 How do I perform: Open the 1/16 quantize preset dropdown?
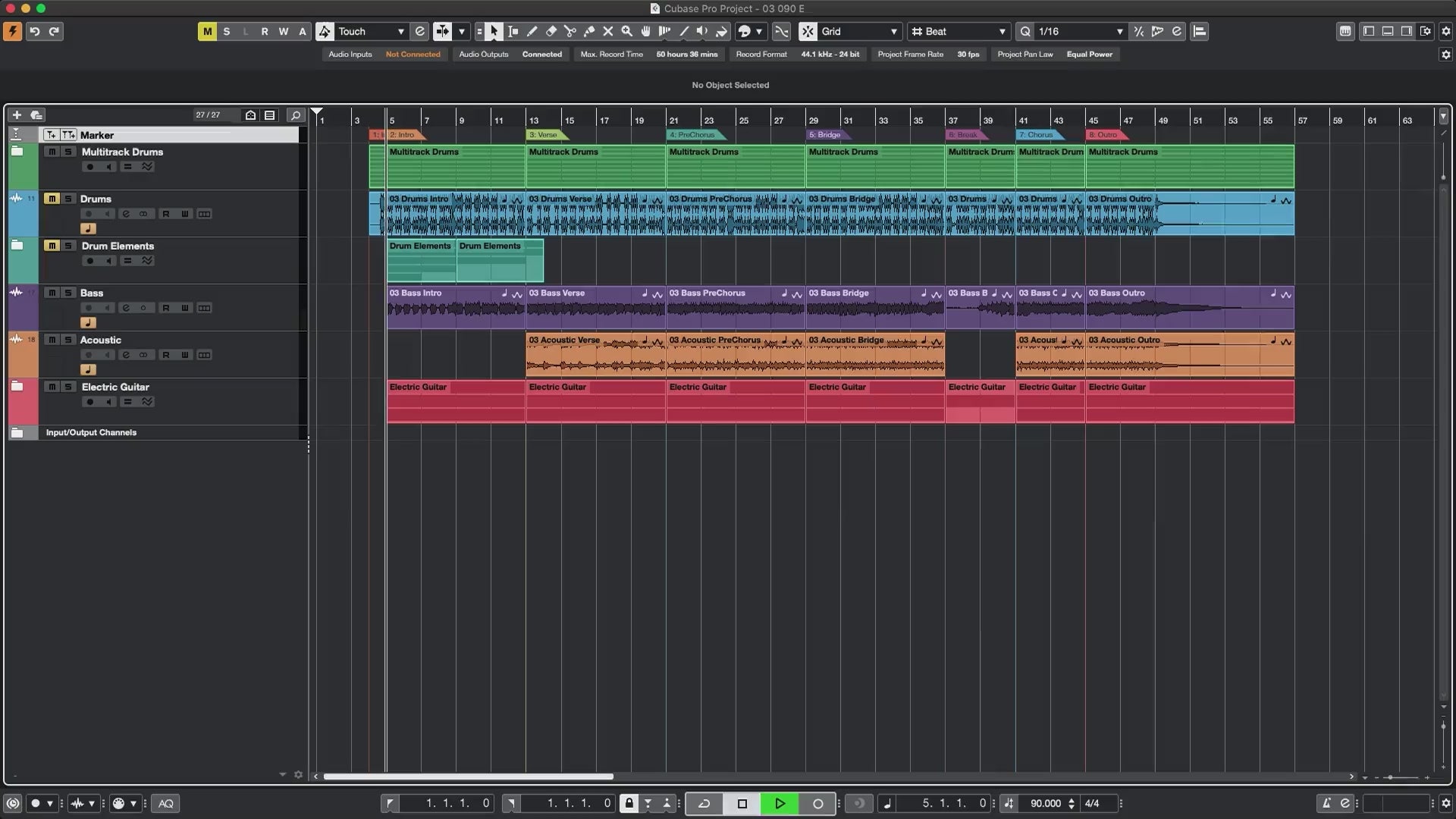1080,31
